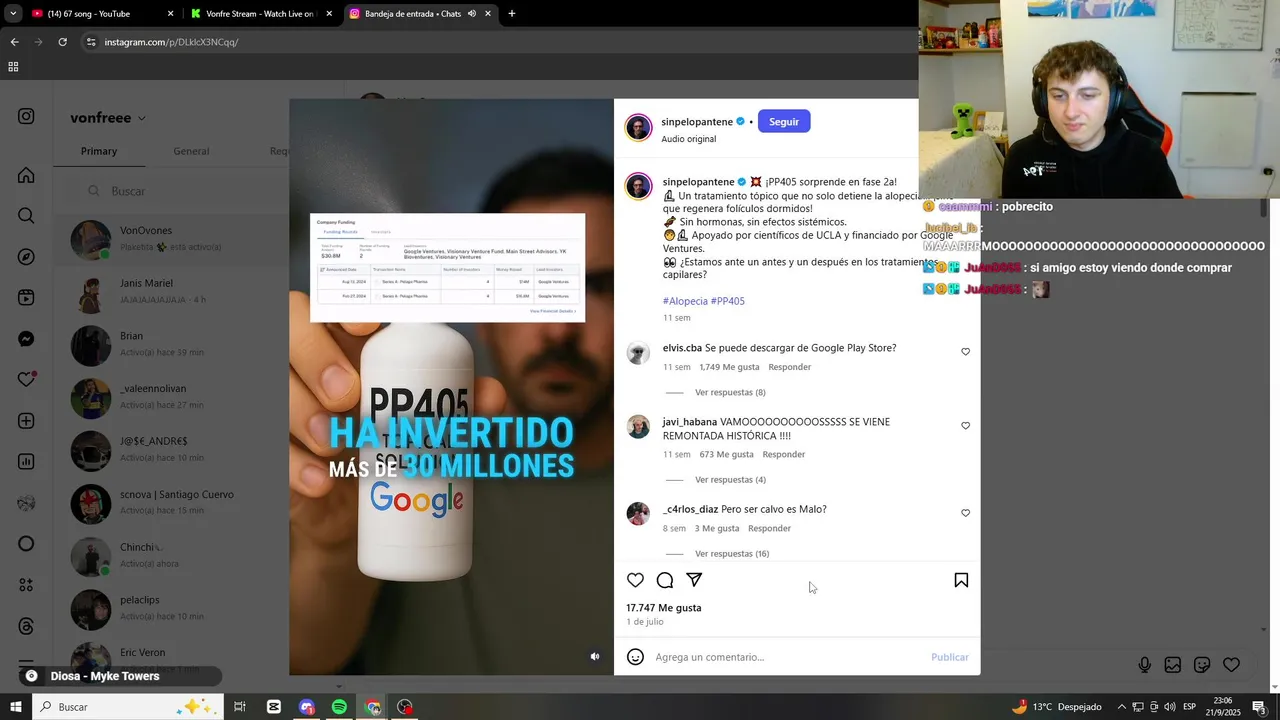Open the dashboard chart icon in sidebar
This screenshot has height=720, width=1280.
click(x=26, y=462)
